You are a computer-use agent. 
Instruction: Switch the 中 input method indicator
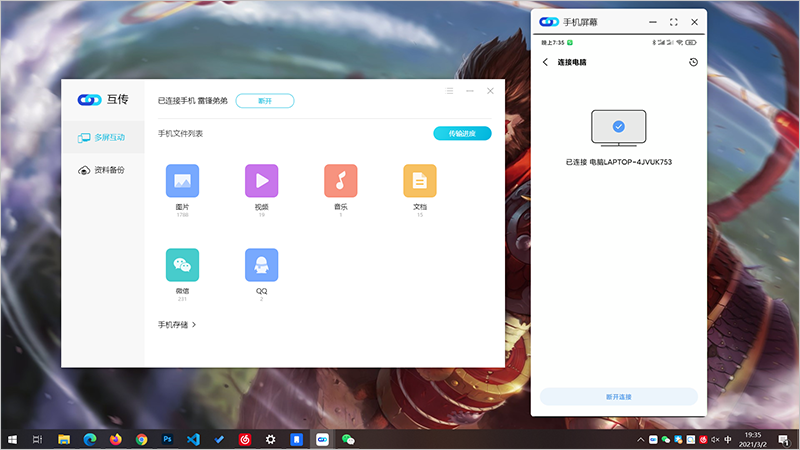click(728, 439)
